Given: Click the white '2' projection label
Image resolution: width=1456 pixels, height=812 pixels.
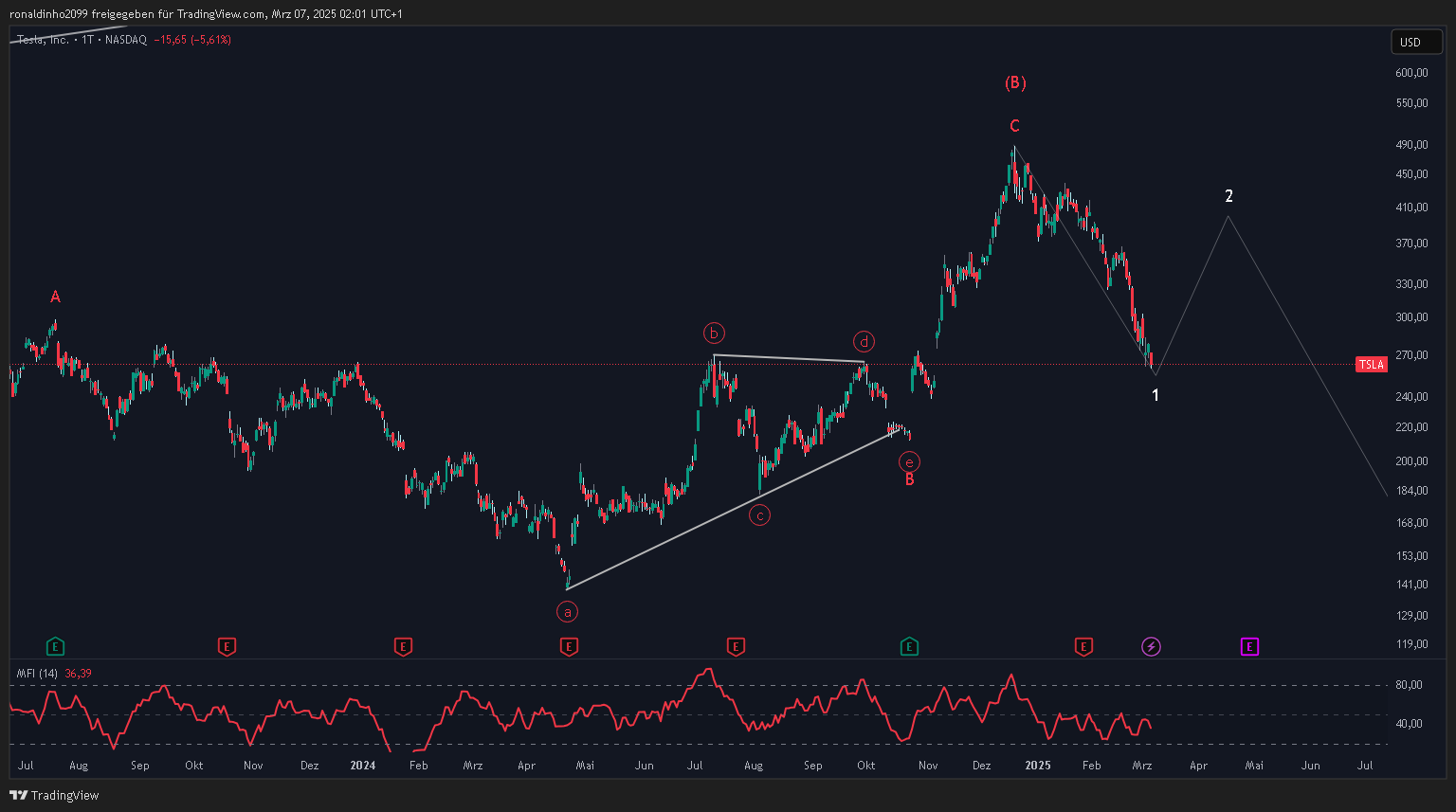Looking at the screenshot, I should [1228, 196].
